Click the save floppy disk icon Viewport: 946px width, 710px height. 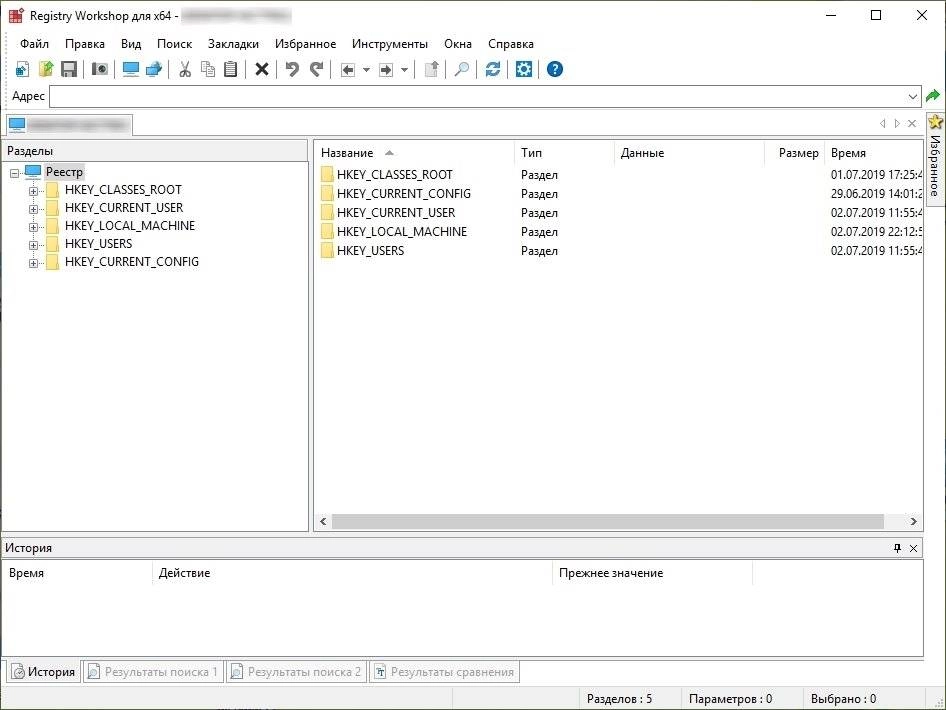click(x=69, y=69)
